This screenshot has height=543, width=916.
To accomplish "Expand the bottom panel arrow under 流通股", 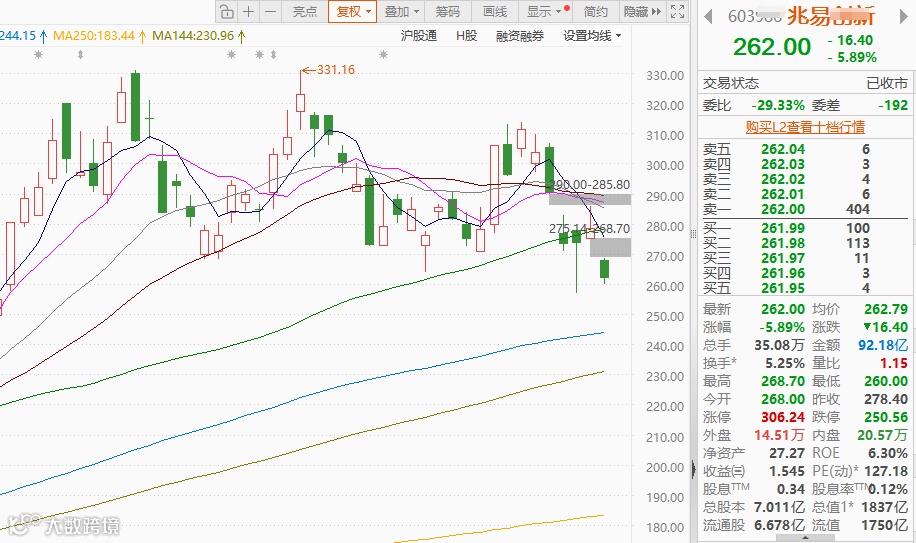I will point(805,537).
